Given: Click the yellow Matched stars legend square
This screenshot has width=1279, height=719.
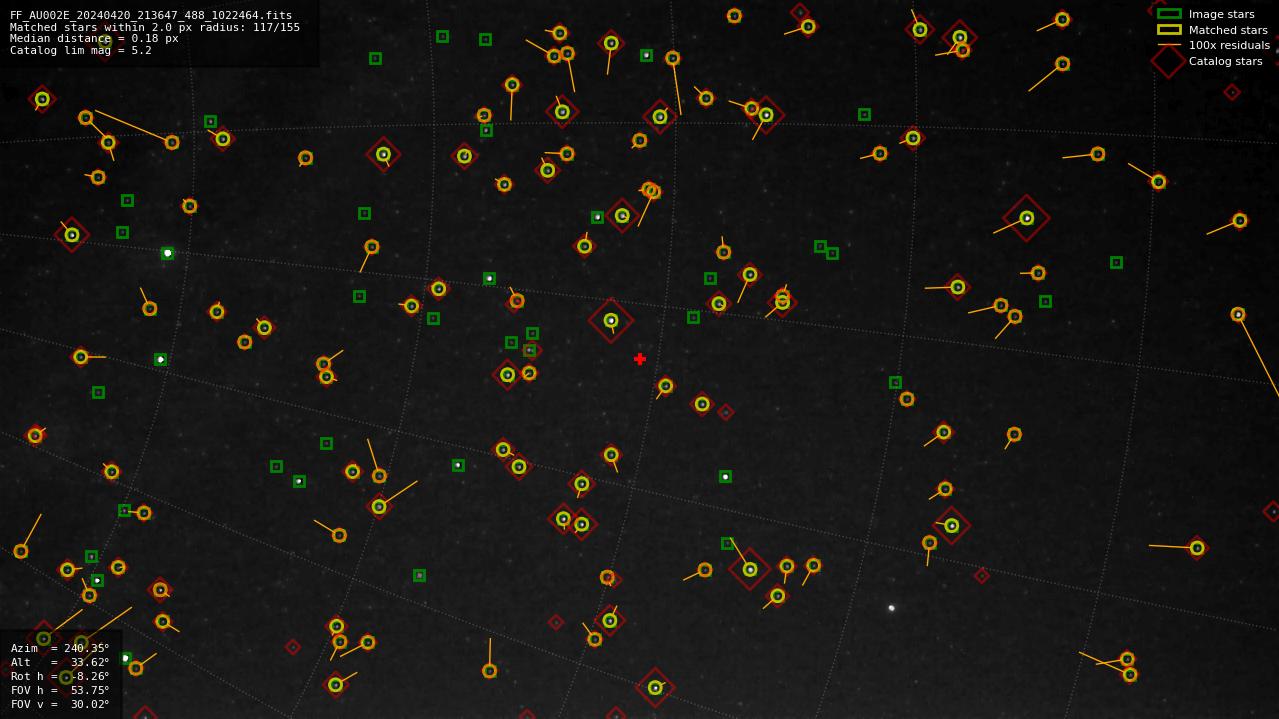Looking at the screenshot, I should click(1169, 30).
